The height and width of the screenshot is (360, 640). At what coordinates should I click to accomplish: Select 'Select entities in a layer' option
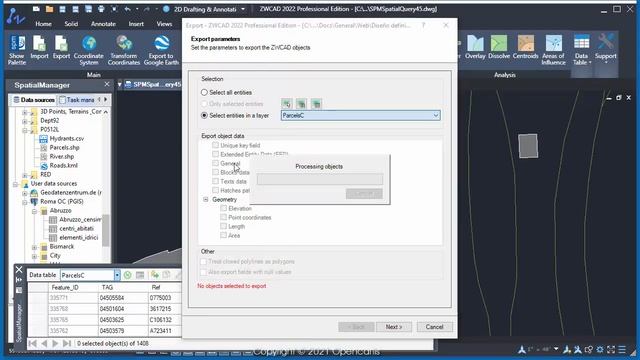click(204, 116)
